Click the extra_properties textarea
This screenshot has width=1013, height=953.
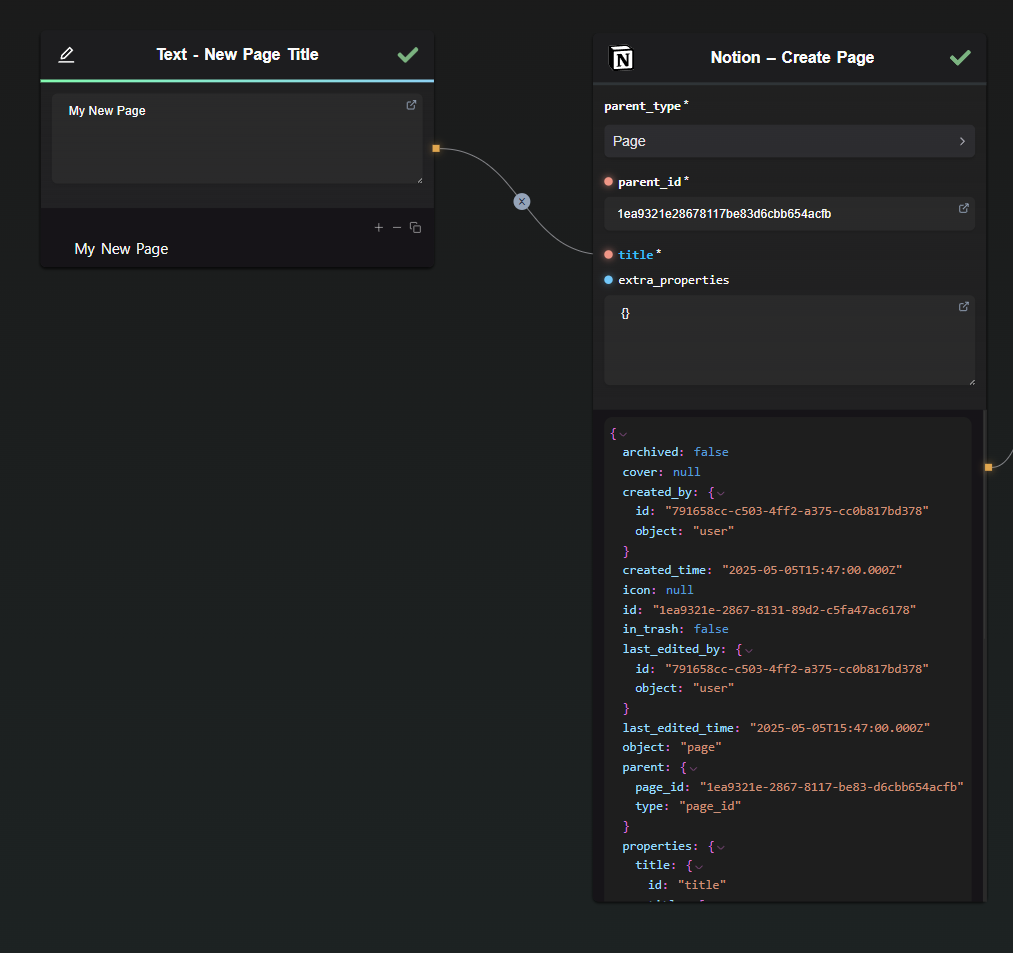pos(789,340)
